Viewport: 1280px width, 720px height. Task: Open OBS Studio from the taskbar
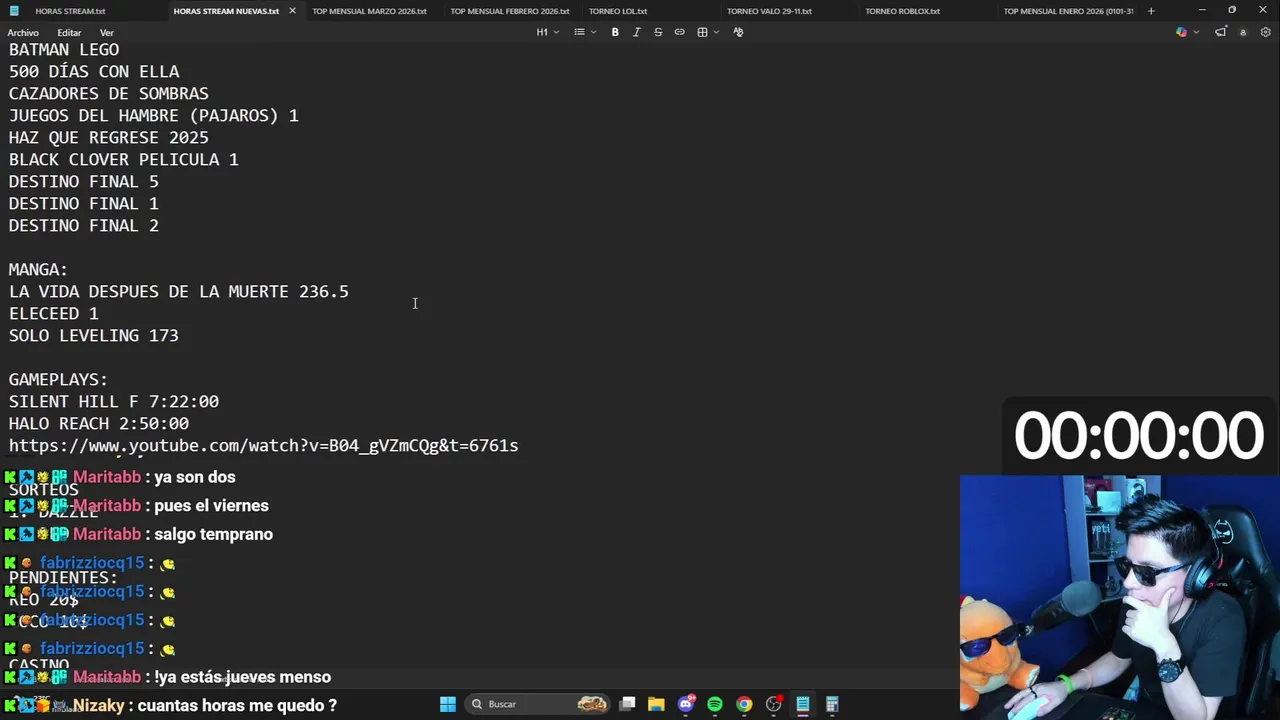click(x=773, y=704)
